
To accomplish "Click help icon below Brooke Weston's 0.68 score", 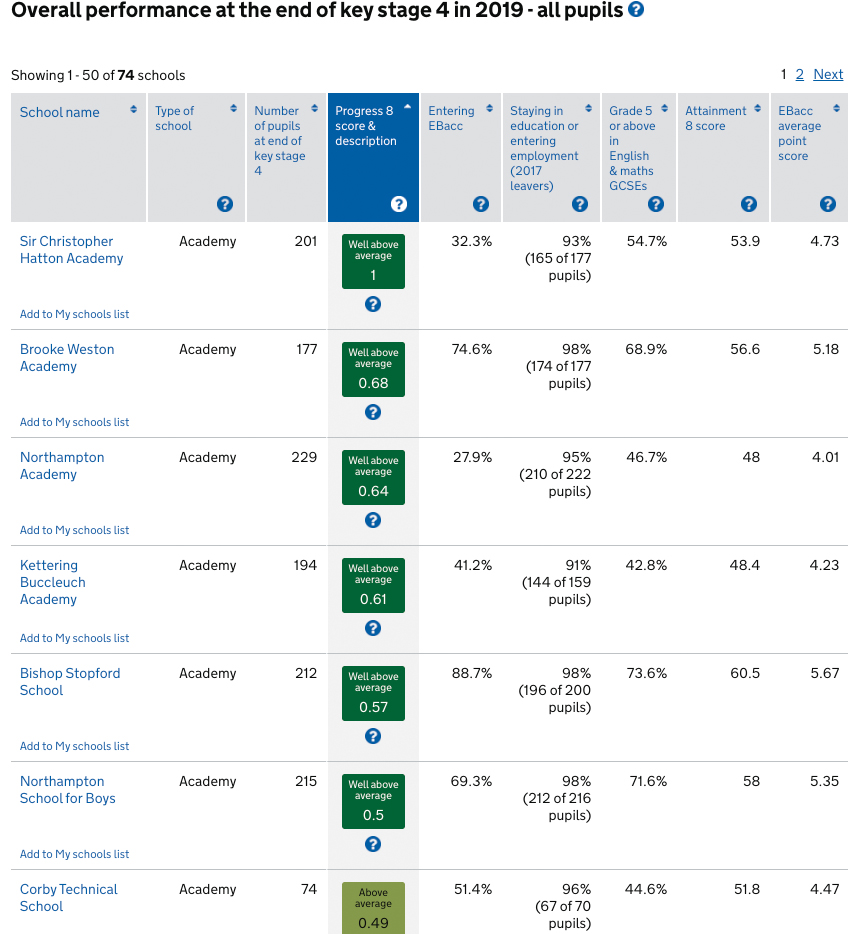I will (x=373, y=412).
